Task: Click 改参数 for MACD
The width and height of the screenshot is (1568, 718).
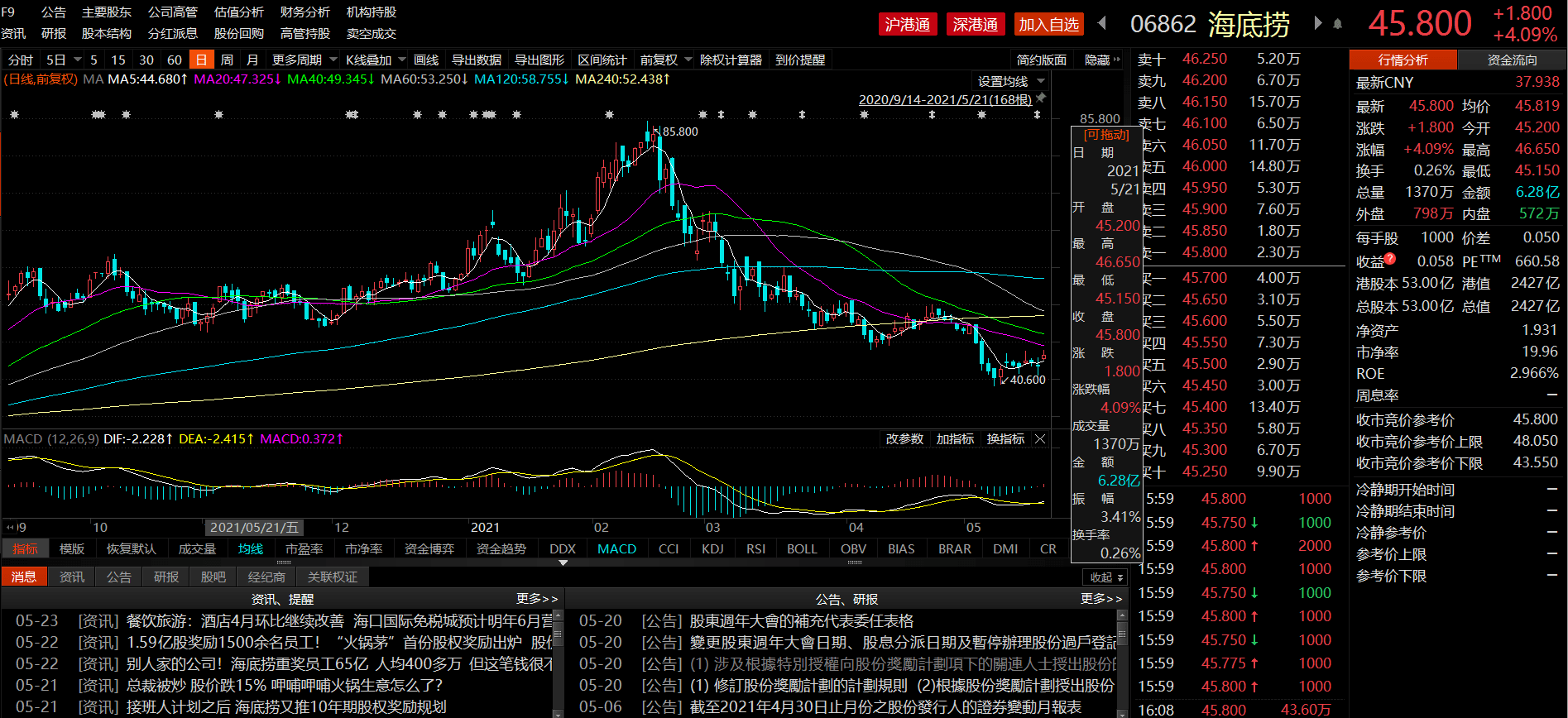Action: 904,439
